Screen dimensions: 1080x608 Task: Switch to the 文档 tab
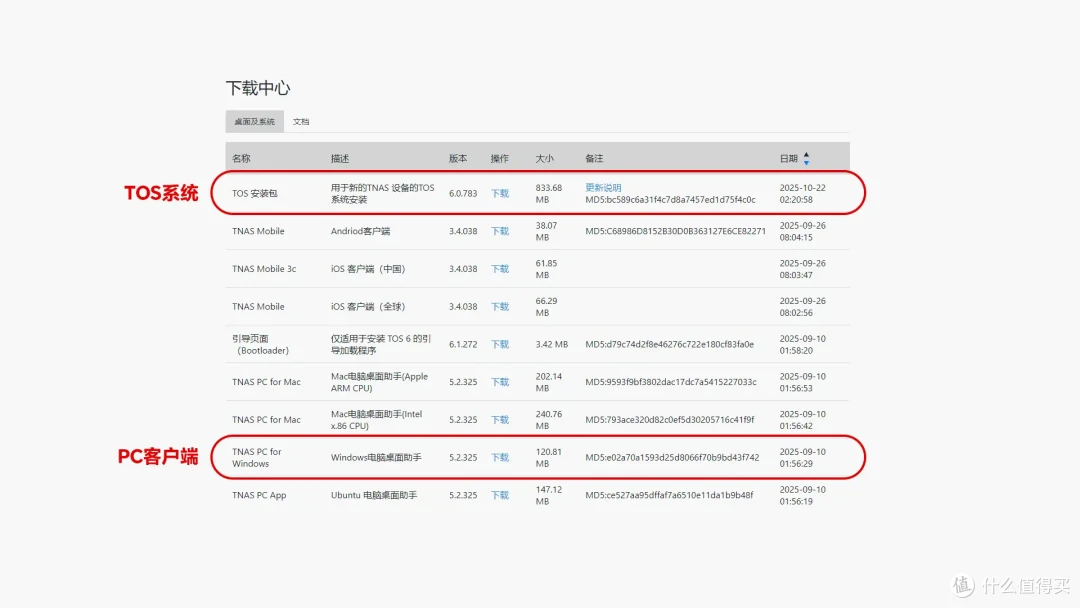click(x=301, y=121)
